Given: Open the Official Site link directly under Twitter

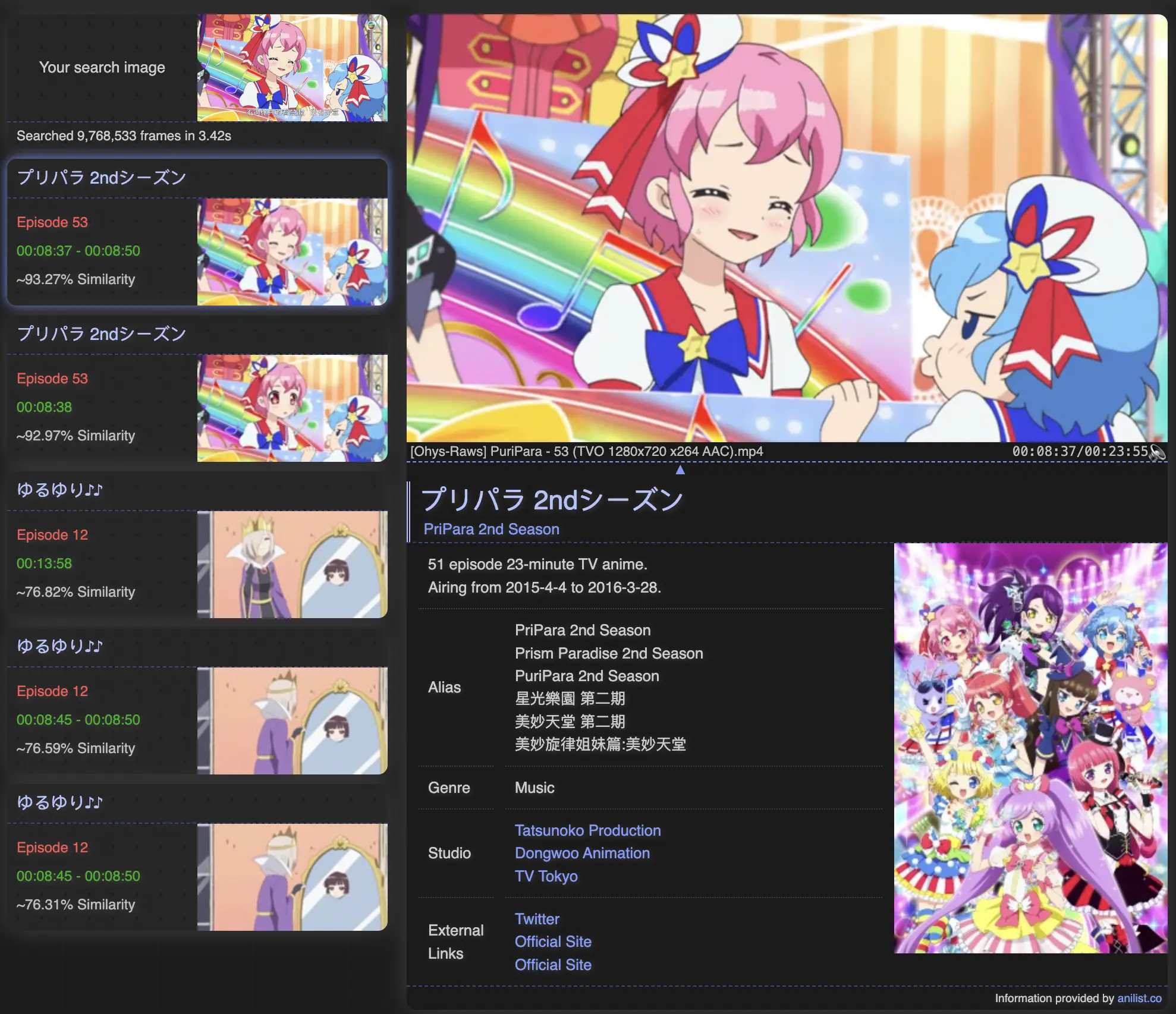Looking at the screenshot, I should (553, 941).
